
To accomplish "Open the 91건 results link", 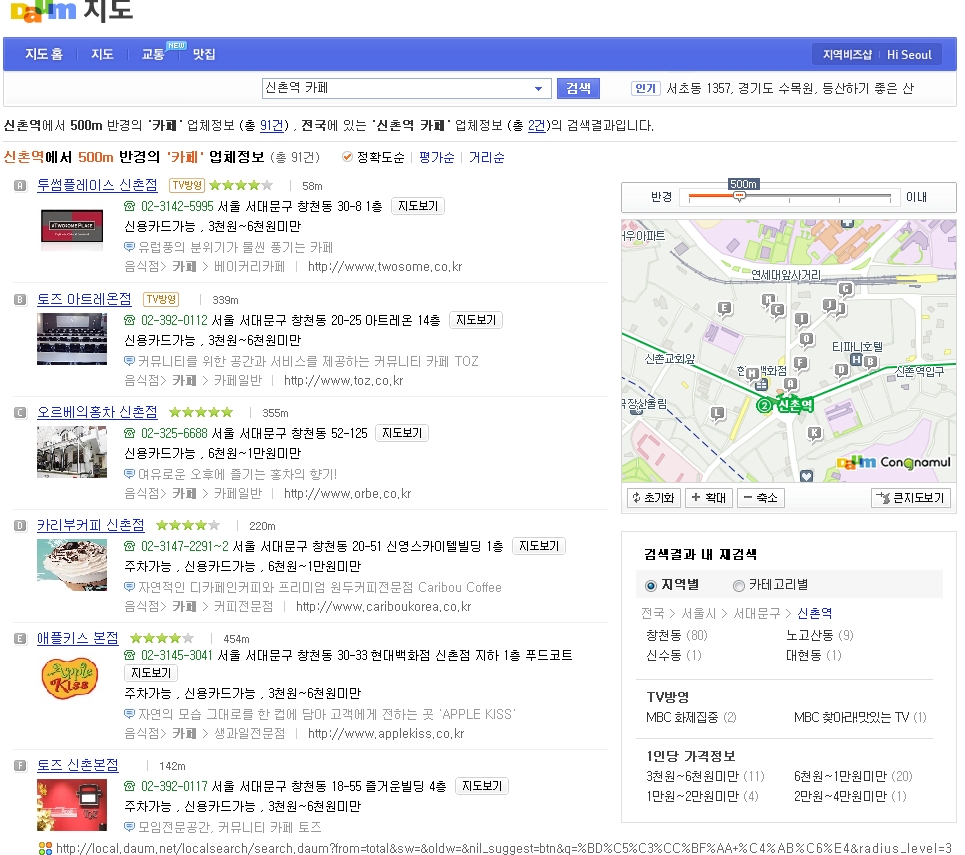I will 271,126.
